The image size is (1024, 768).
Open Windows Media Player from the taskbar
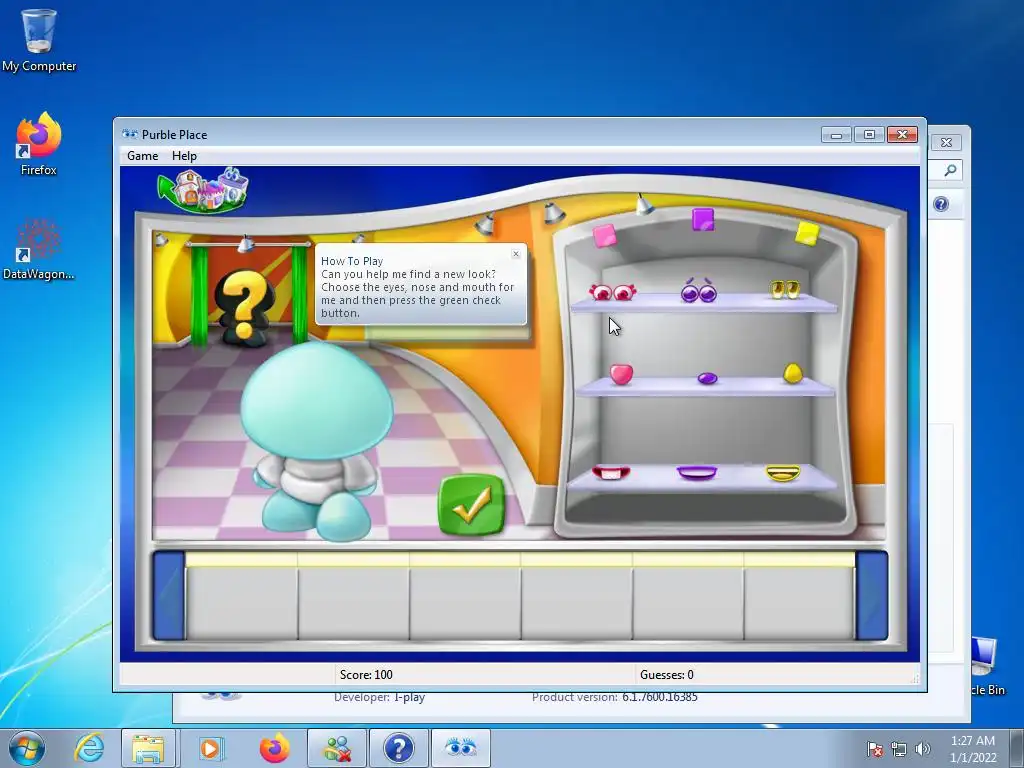(x=210, y=748)
